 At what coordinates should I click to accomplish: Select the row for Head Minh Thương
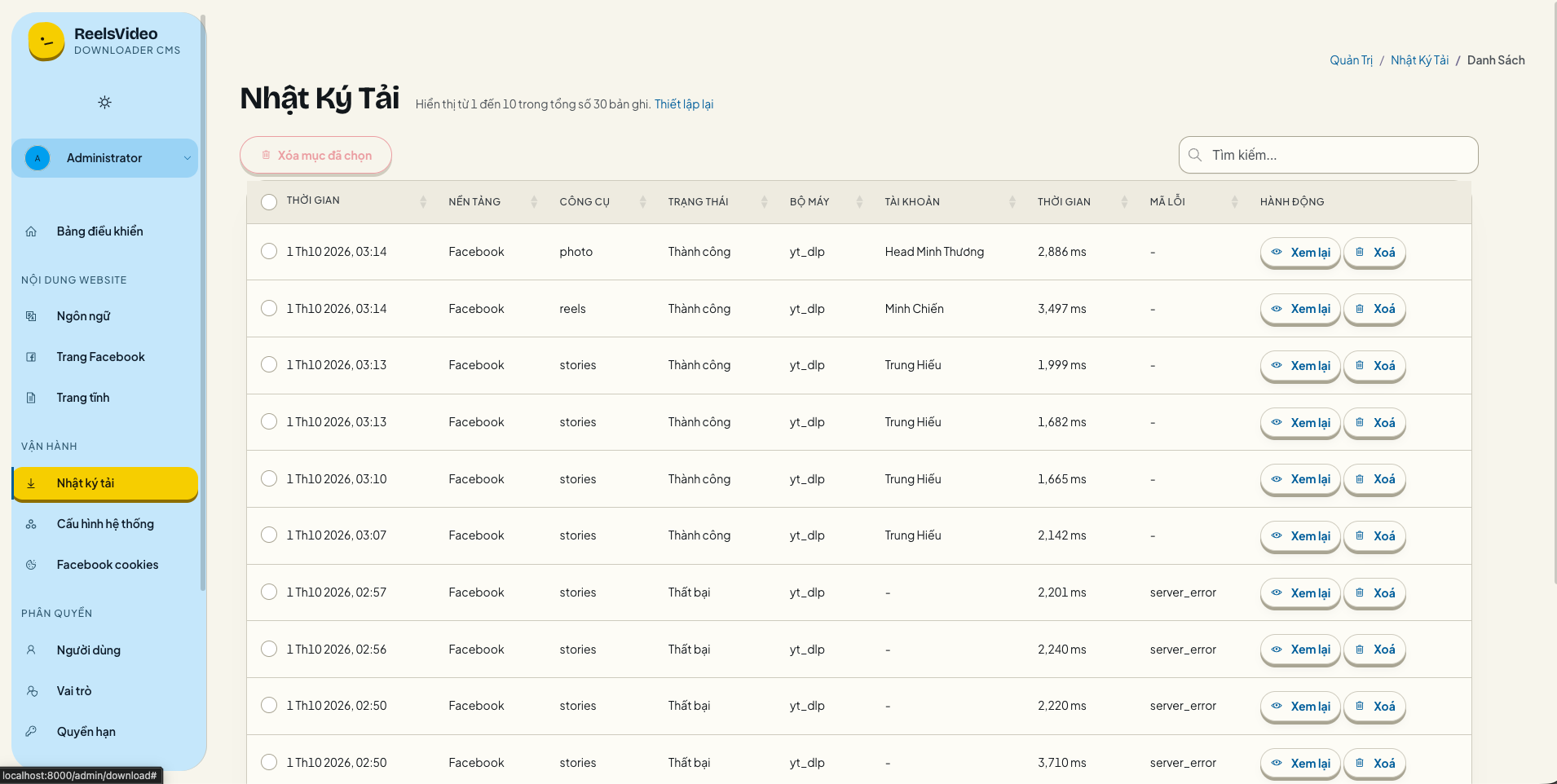point(269,251)
